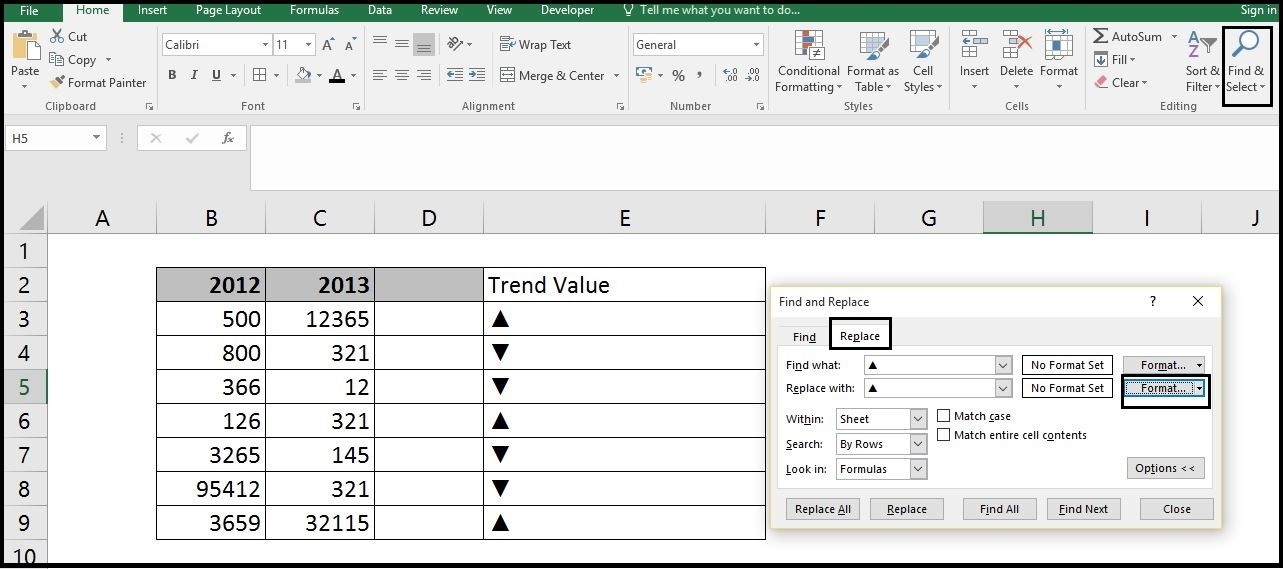Open the Find what history dropdown arrow

pos(1004,365)
